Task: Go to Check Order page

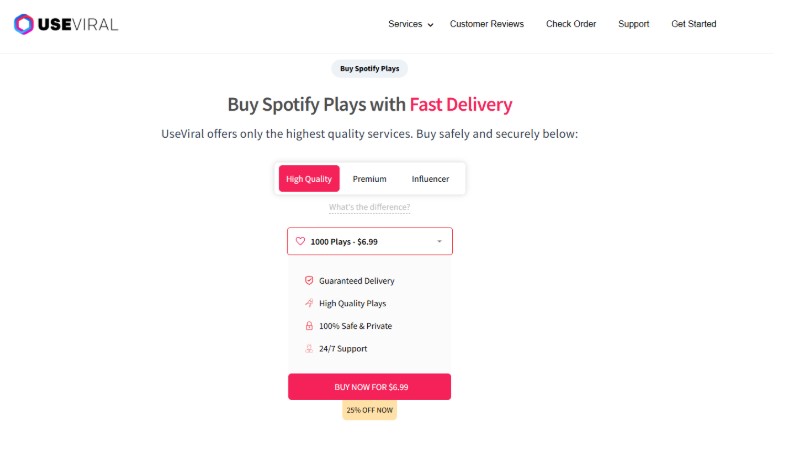Action: click(570, 24)
